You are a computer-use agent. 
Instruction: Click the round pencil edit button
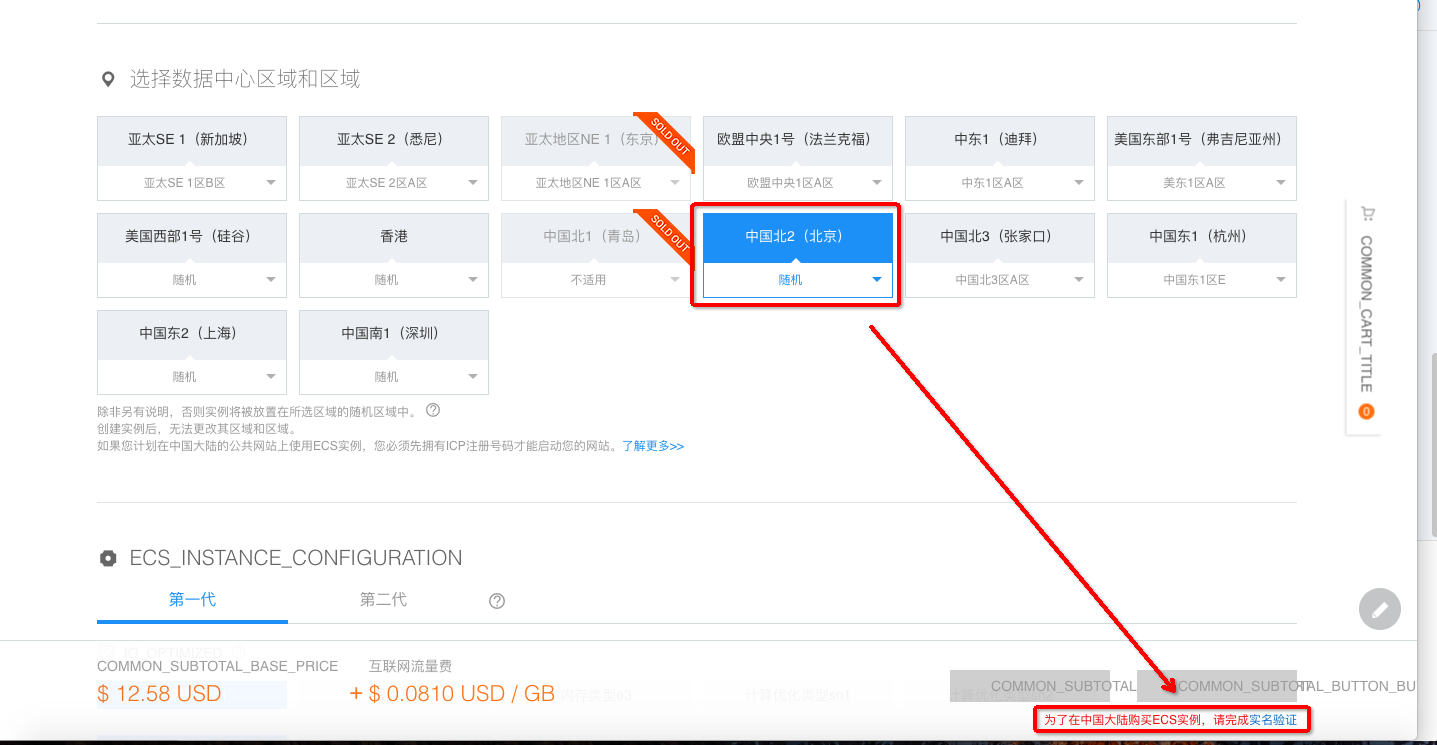pyautogui.click(x=1380, y=609)
